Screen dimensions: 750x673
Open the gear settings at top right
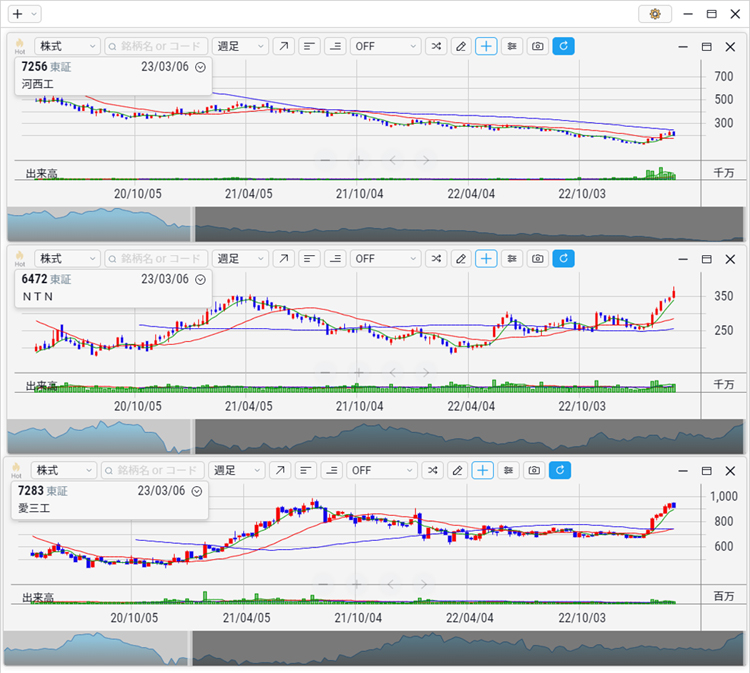(x=655, y=14)
